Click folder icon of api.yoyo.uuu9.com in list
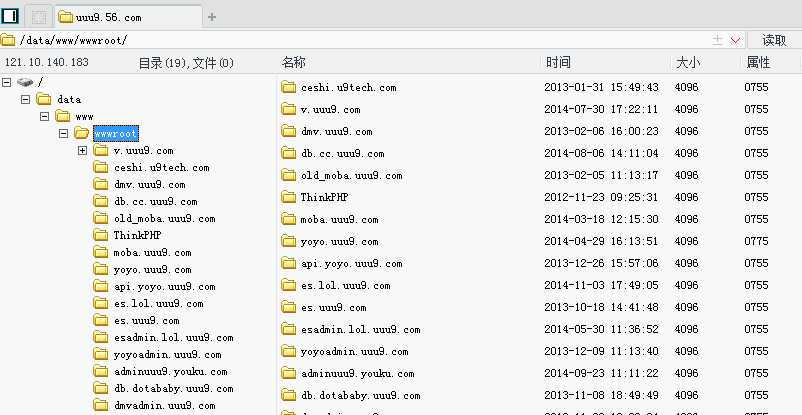Viewport: 802px width, 415px height. (x=288, y=263)
